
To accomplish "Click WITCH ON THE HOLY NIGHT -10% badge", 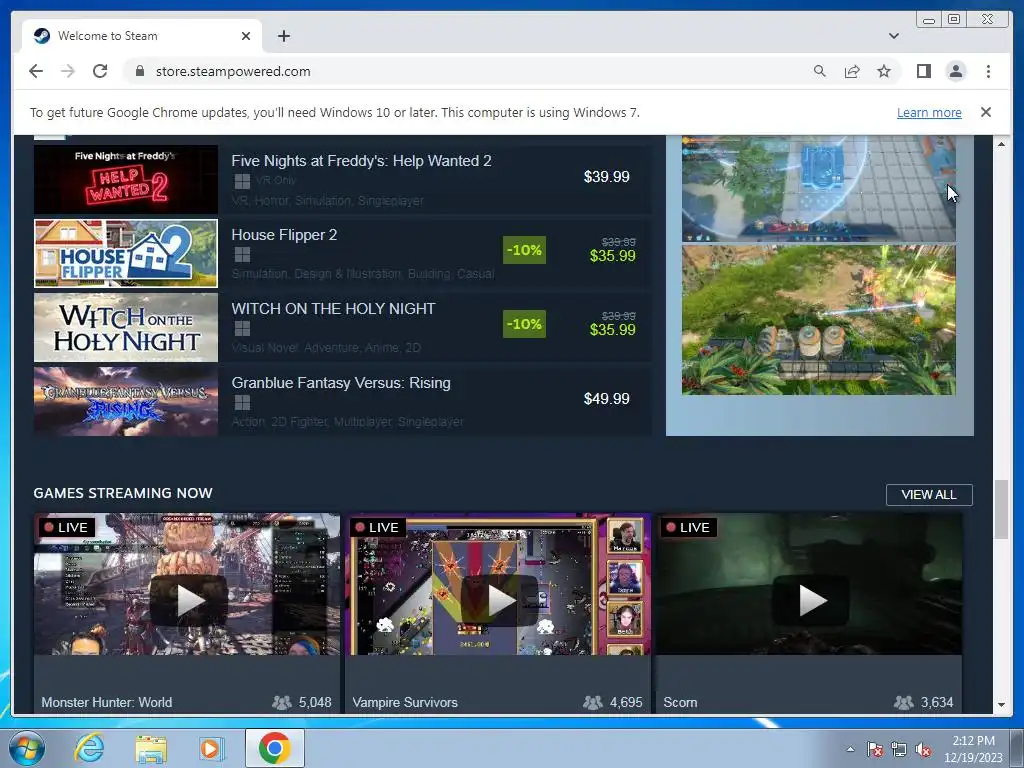I will (x=524, y=324).
